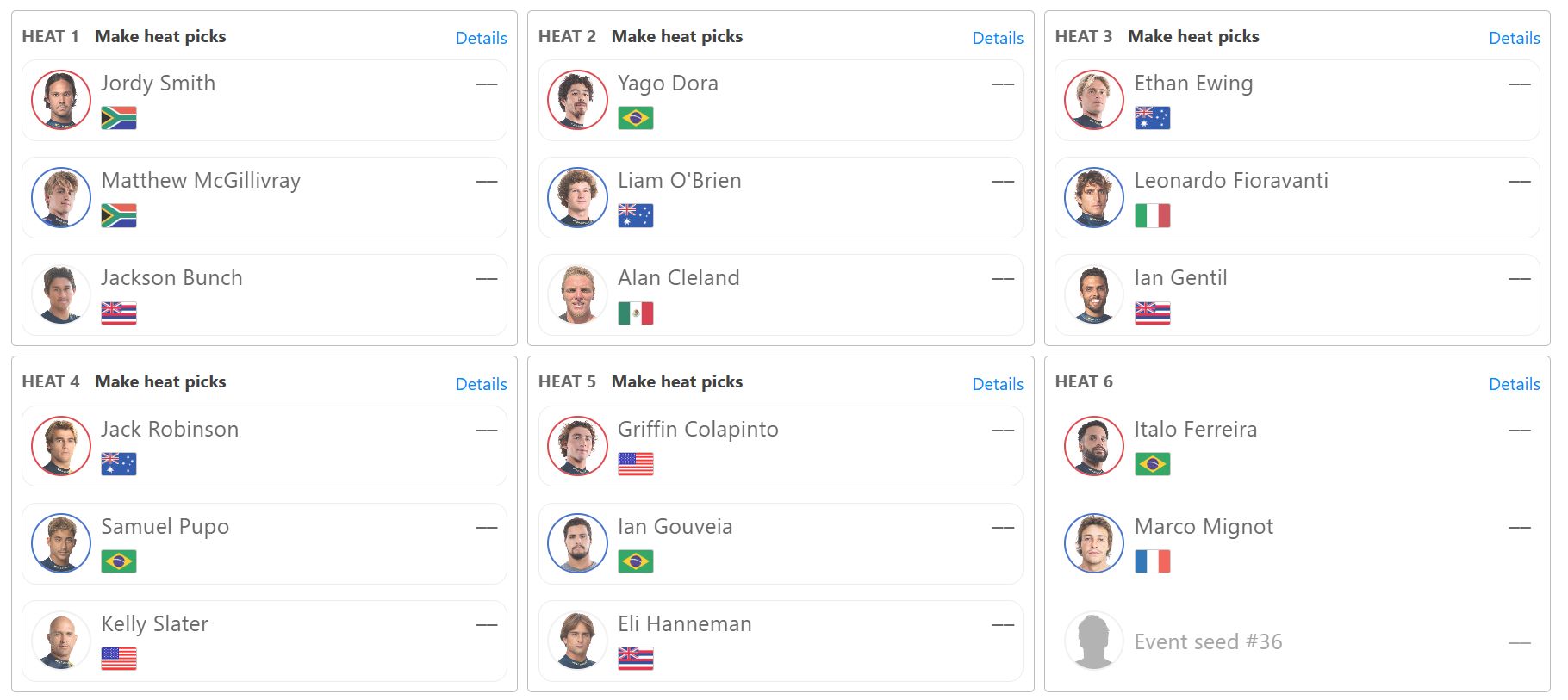Click the South Africa flag under Matthew McGillivray

click(119, 215)
